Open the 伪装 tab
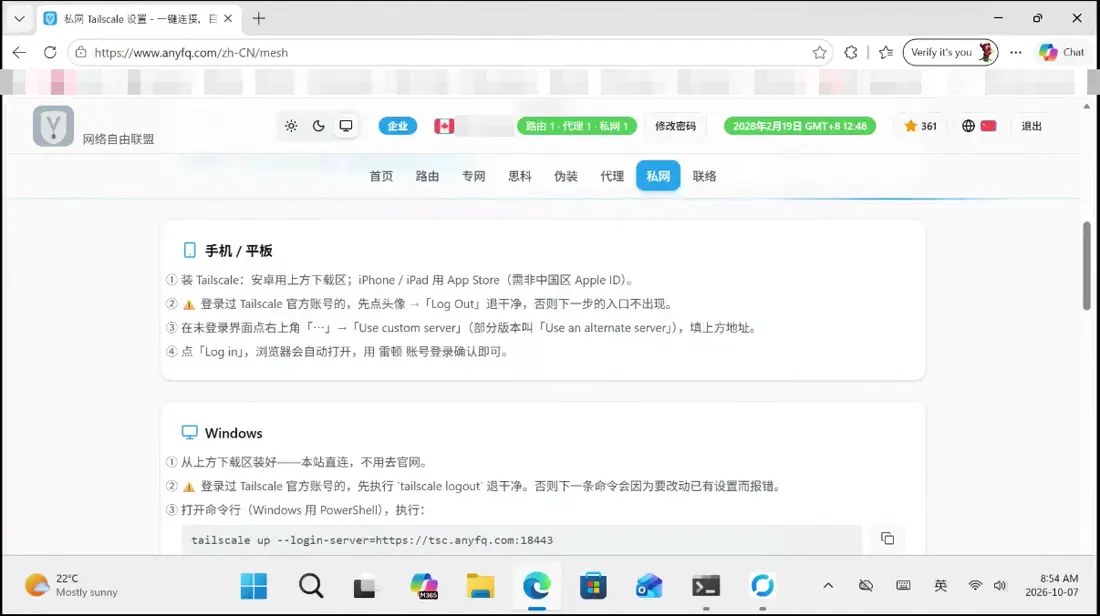 pyautogui.click(x=565, y=176)
